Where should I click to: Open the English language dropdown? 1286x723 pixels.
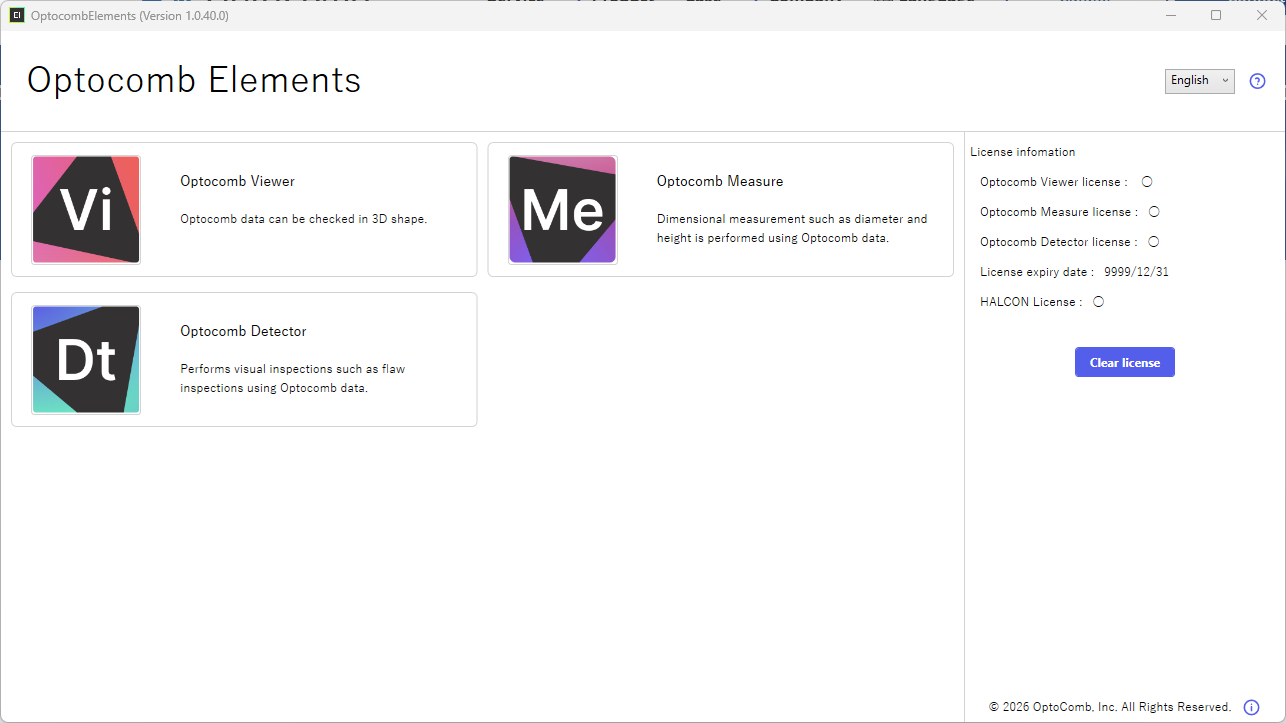coord(1199,81)
